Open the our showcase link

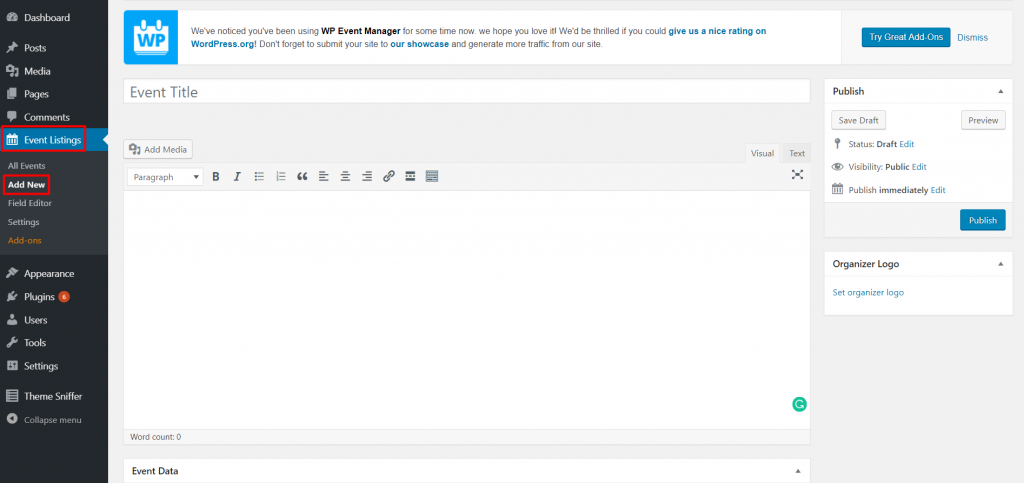click(419, 44)
